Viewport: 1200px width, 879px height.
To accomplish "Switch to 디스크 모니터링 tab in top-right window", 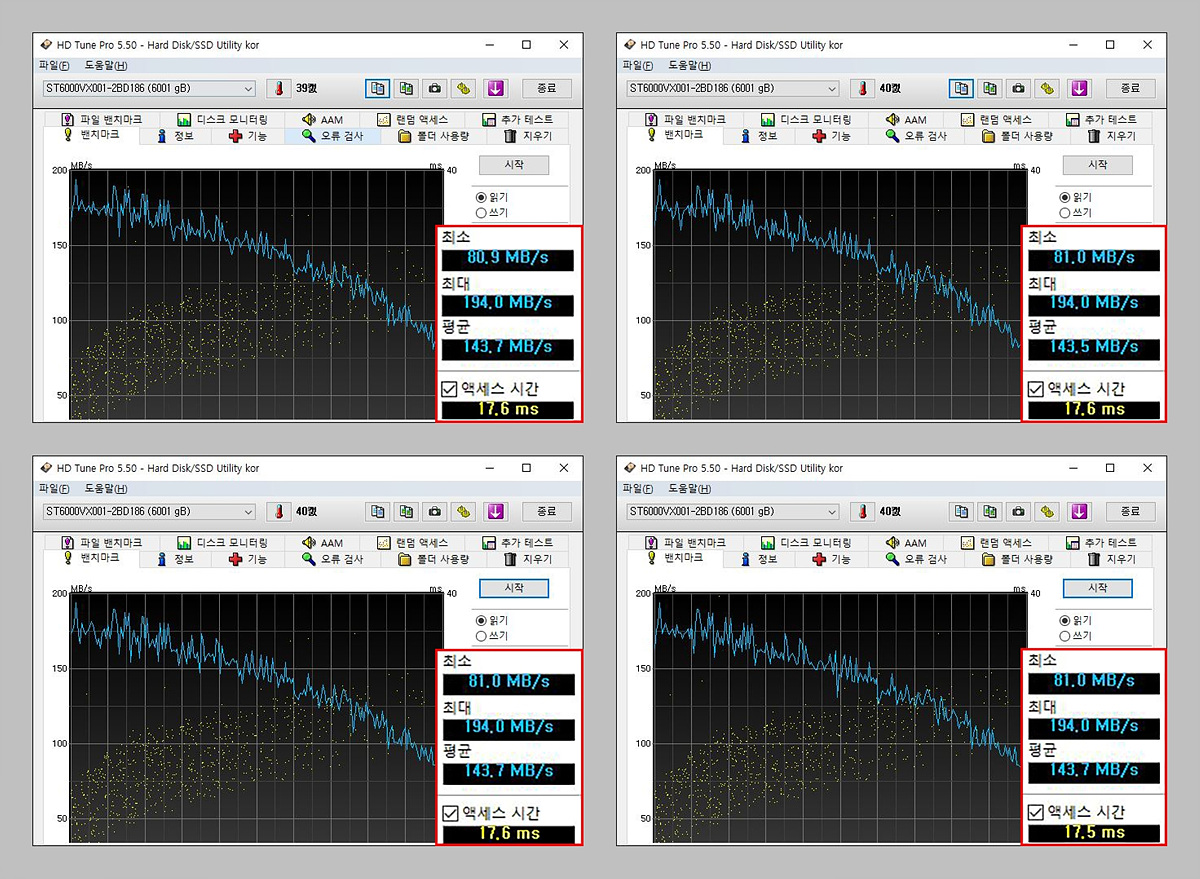I will coord(806,120).
